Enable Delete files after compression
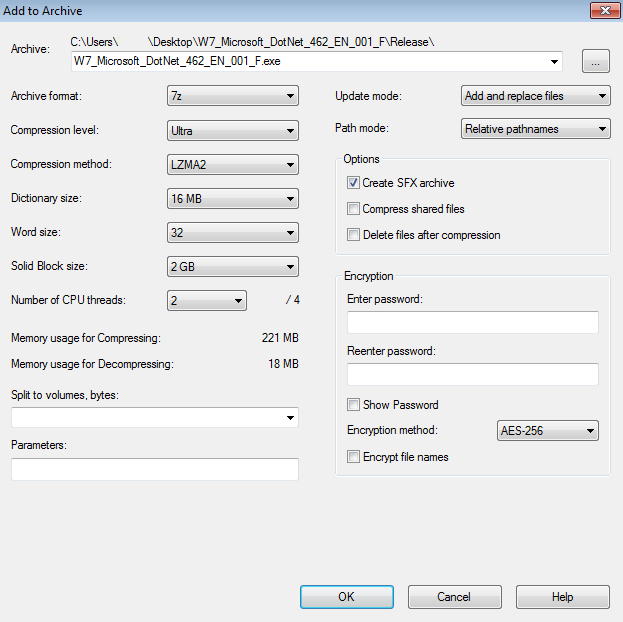 click(x=353, y=235)
